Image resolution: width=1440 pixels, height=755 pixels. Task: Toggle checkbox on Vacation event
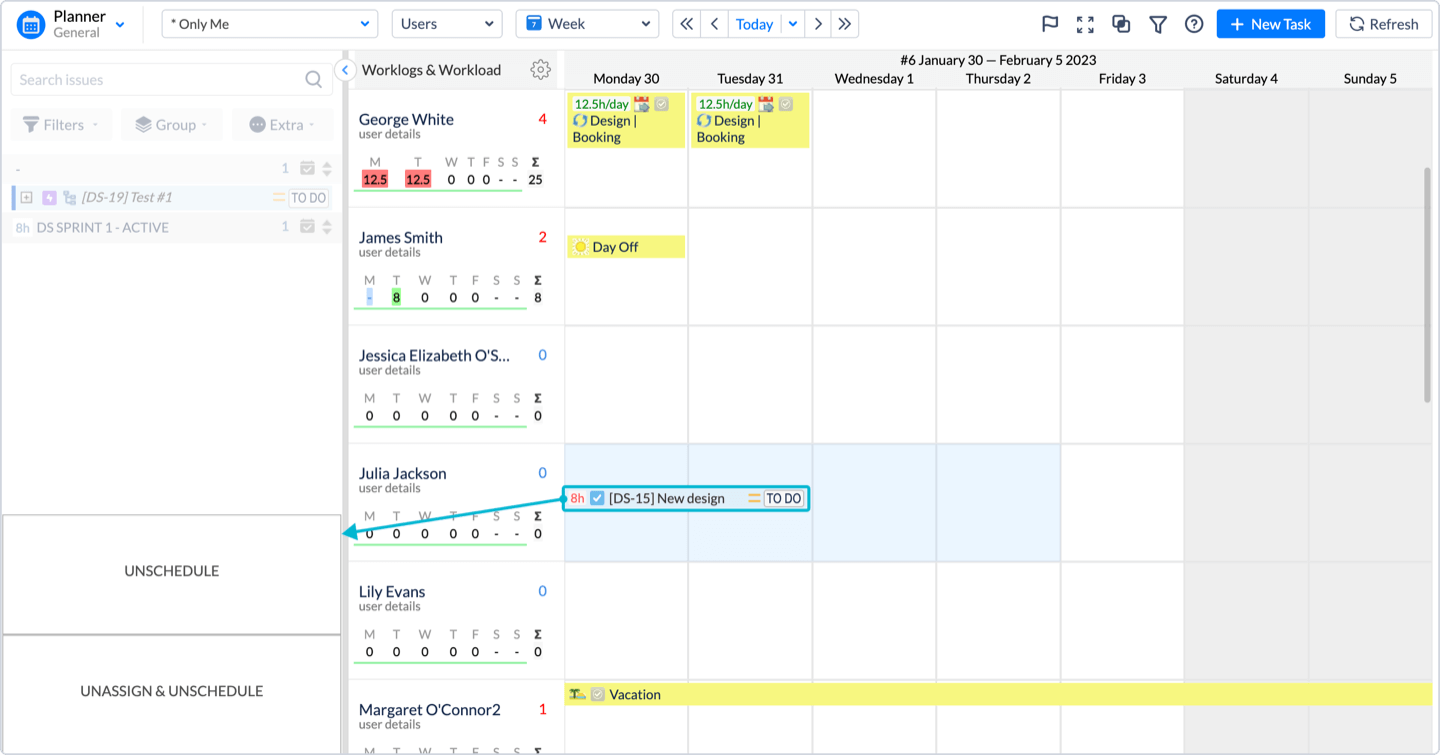pyautogui.click(x=597, y=694)
